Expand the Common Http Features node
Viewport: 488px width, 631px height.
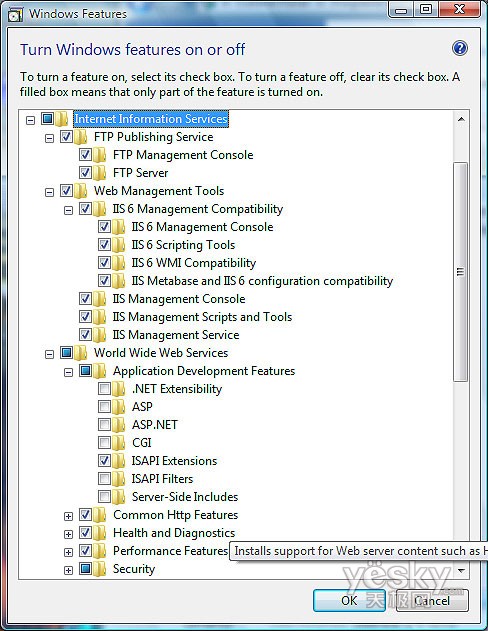[68, 516]
